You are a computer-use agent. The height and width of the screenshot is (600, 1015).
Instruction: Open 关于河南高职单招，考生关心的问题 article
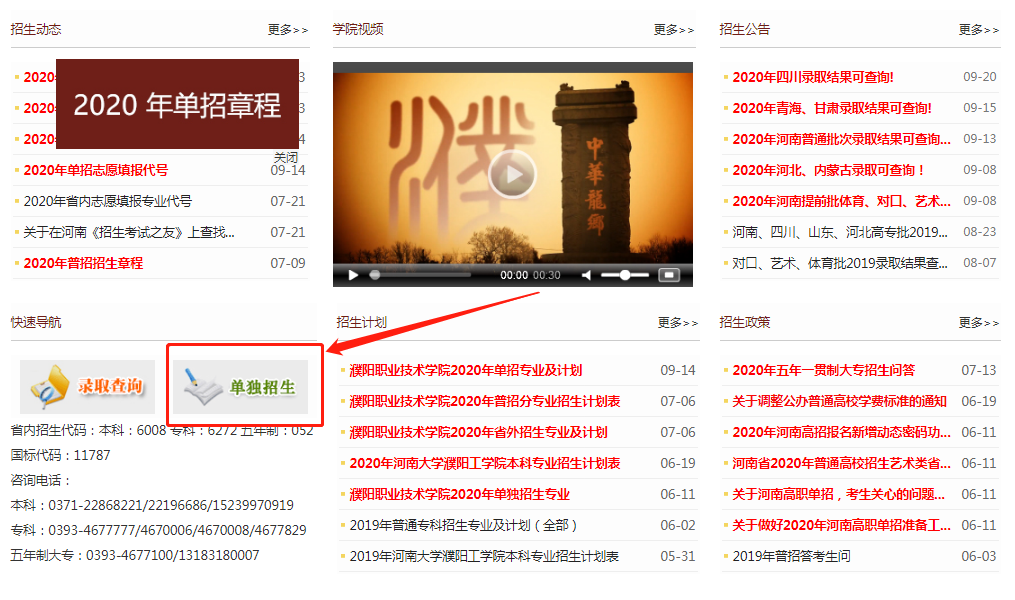(838, 494)
